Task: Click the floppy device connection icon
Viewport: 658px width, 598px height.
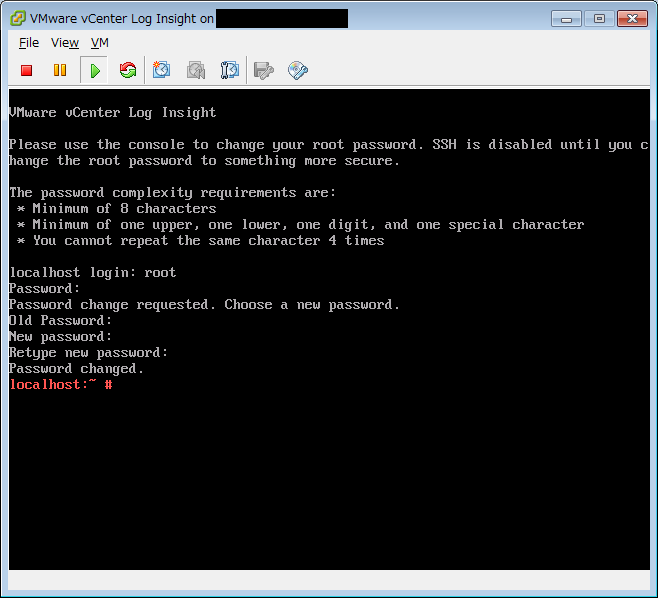Action: pos(264,71)
